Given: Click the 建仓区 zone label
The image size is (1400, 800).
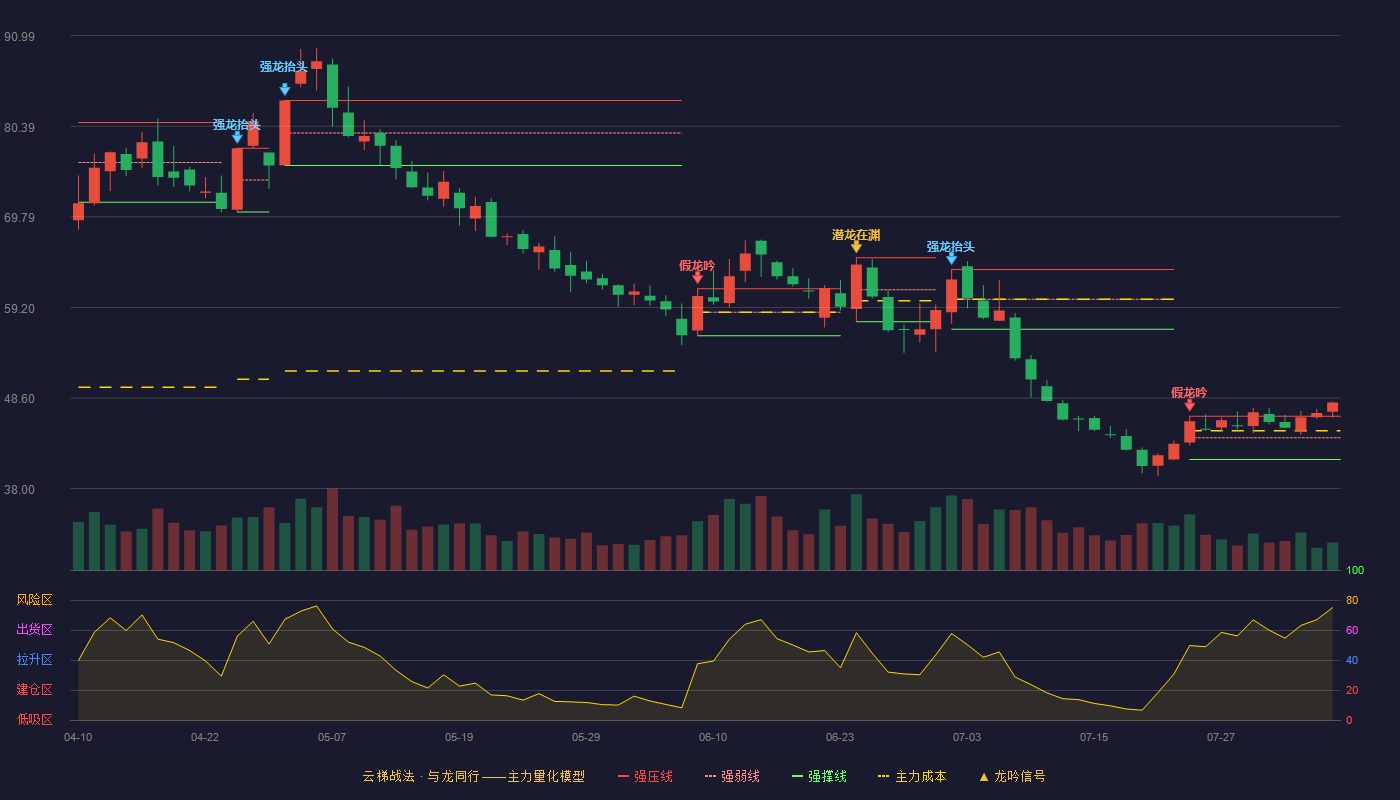Looking at the screenshot, I should pyautogui.click(x=34, y=690).
